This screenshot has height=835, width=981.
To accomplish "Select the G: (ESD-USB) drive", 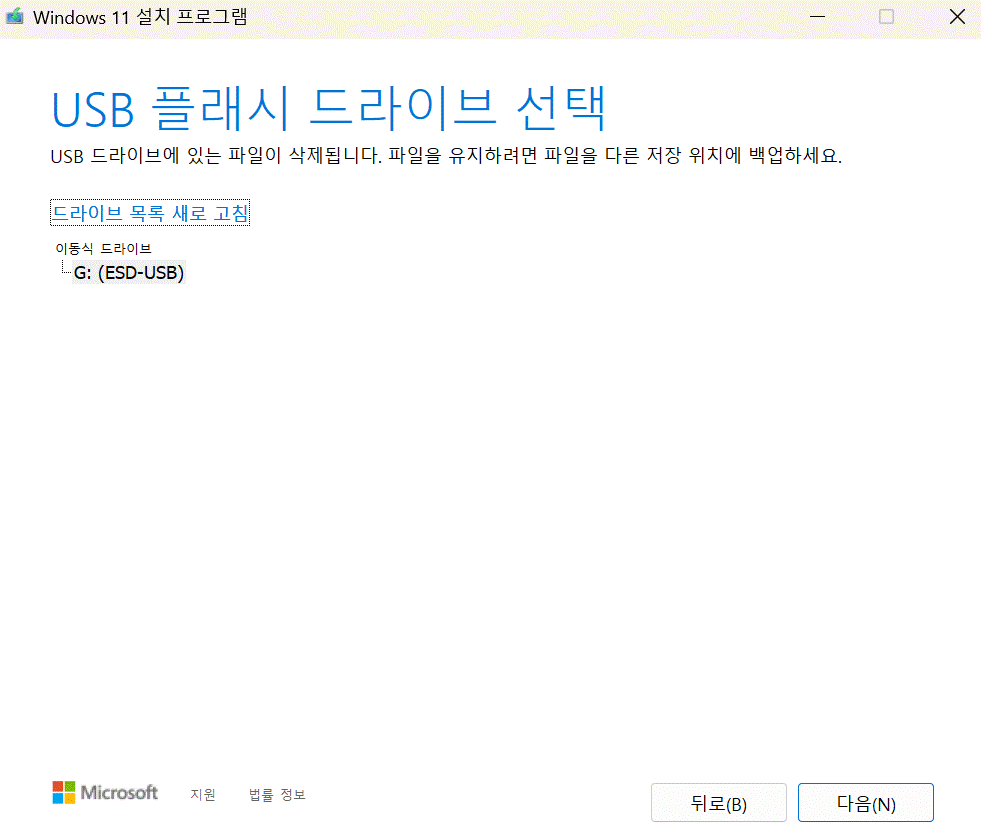I will click(129, 273).
